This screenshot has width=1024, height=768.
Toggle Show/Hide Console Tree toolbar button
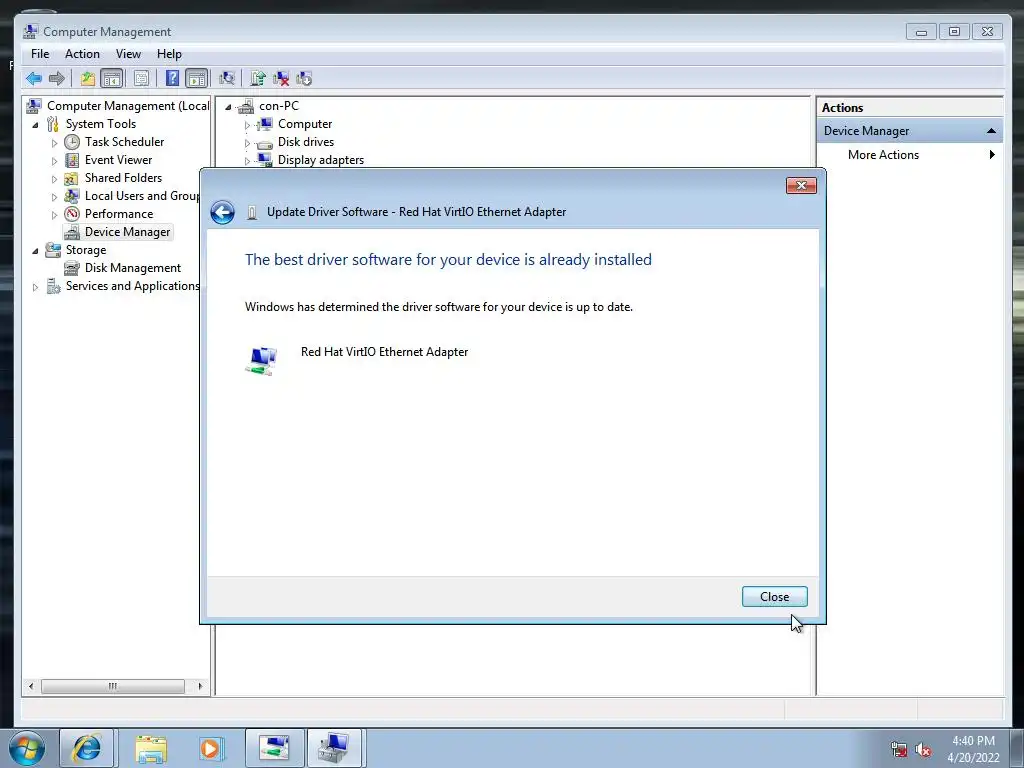tap(112, 79)
